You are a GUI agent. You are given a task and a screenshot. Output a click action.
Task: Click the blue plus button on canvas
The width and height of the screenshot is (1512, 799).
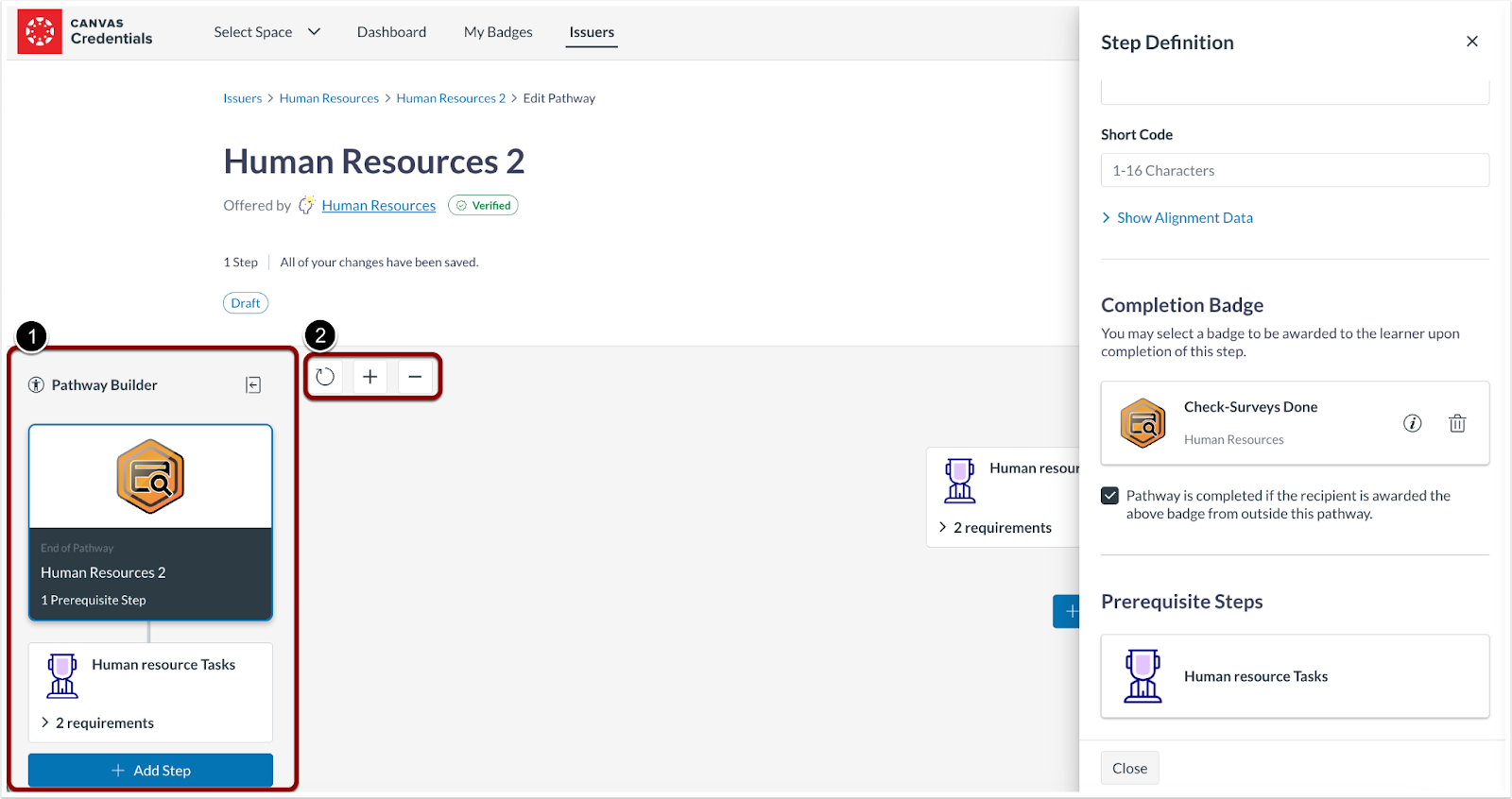coord(1067,611)
